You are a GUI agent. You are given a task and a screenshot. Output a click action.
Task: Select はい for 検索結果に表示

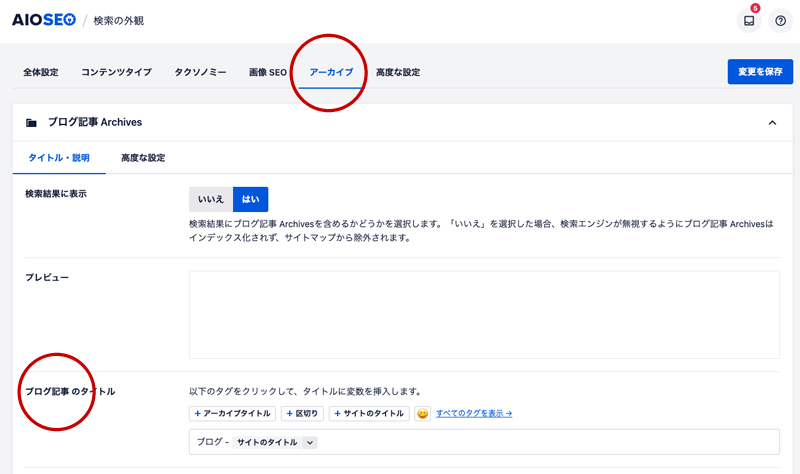click(251, 199)
